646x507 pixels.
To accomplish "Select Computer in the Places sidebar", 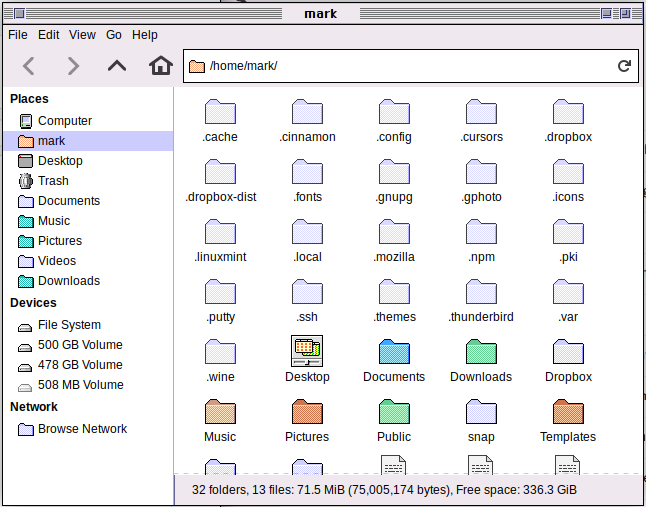I will click(x=88, y=121).
